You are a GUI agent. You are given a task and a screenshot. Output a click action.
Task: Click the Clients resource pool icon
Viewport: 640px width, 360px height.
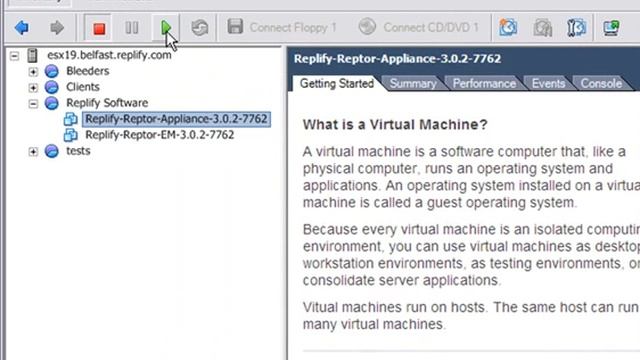tap(51, 87)
